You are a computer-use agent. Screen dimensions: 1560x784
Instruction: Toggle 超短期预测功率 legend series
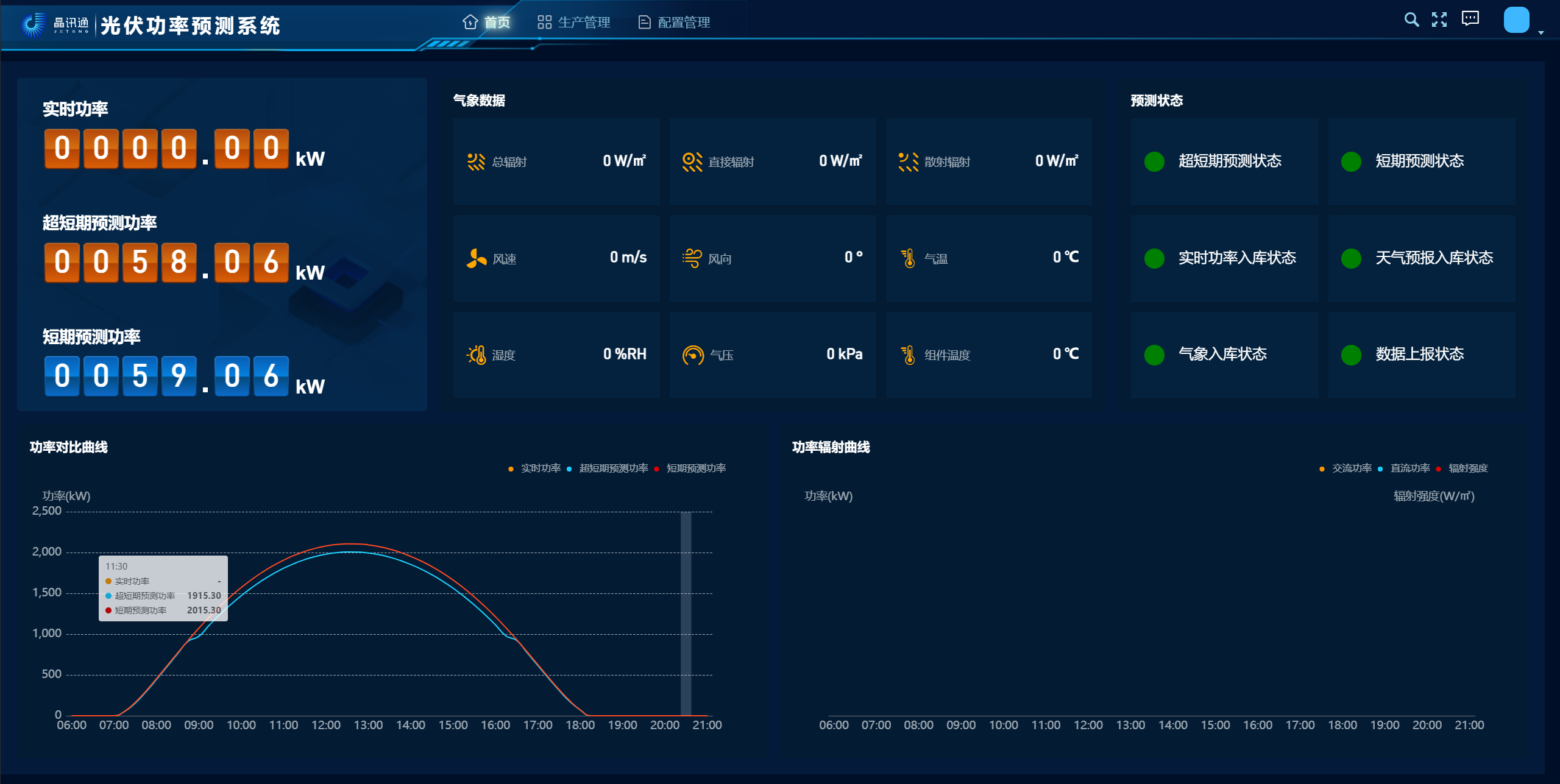(613, 468)
